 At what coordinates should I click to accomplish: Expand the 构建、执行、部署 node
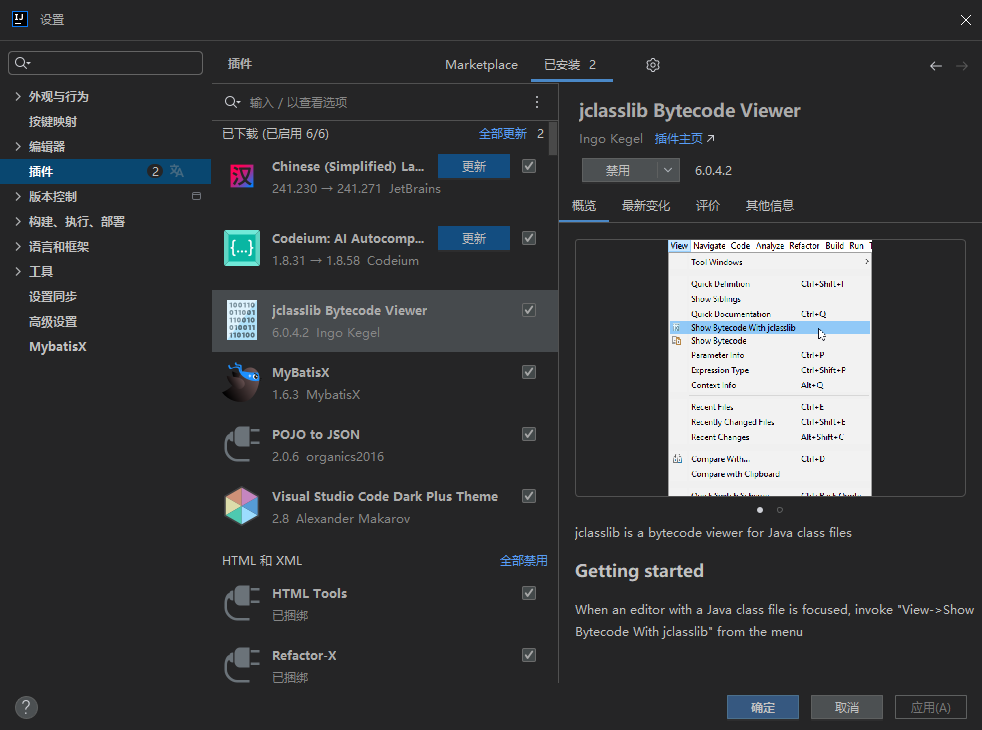(18, 222)
